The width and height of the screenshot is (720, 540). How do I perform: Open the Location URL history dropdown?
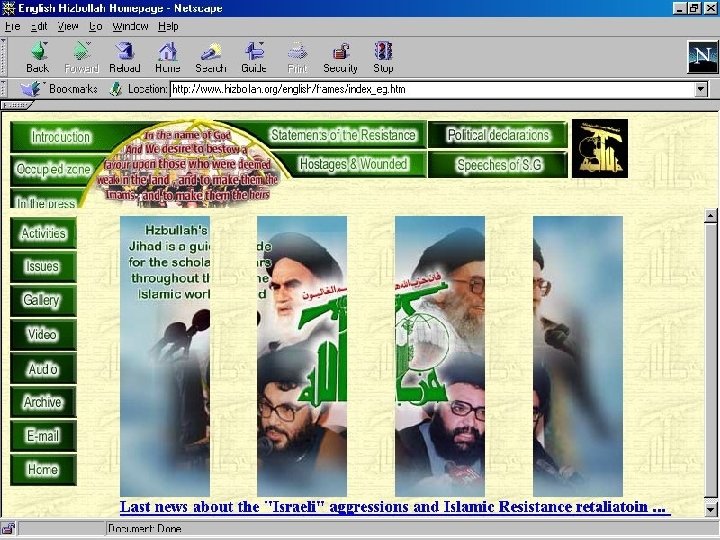click(701, 89)
